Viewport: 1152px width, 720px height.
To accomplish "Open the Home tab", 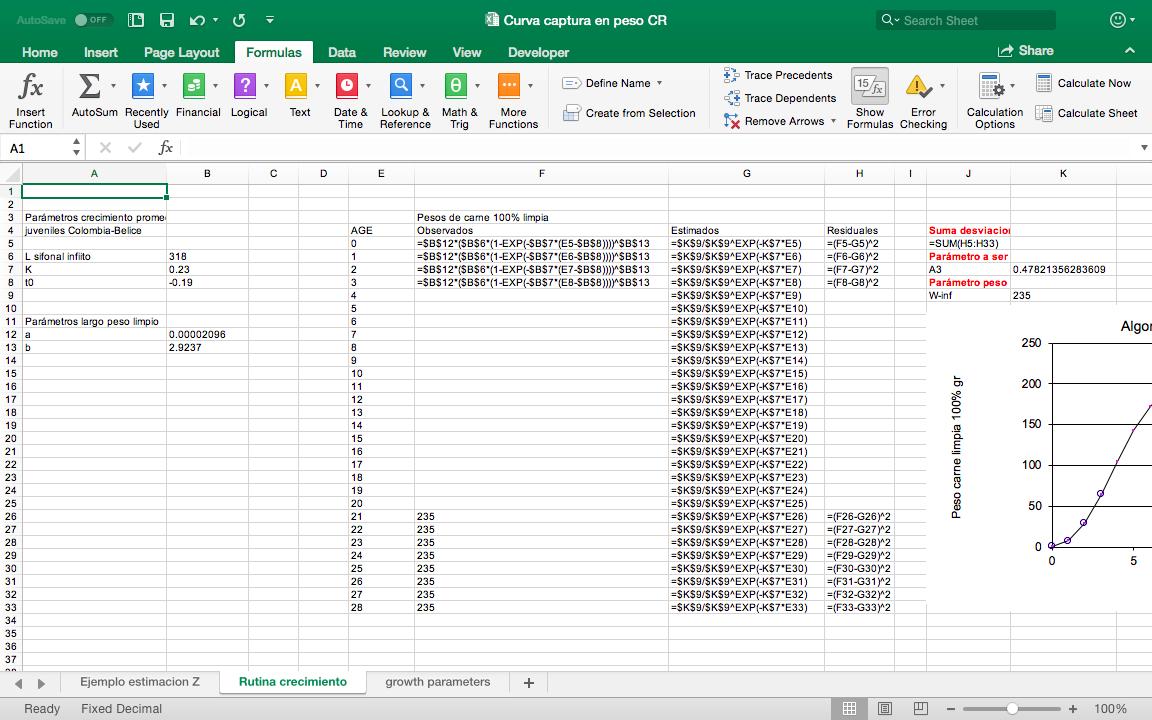I will (40, 52).
